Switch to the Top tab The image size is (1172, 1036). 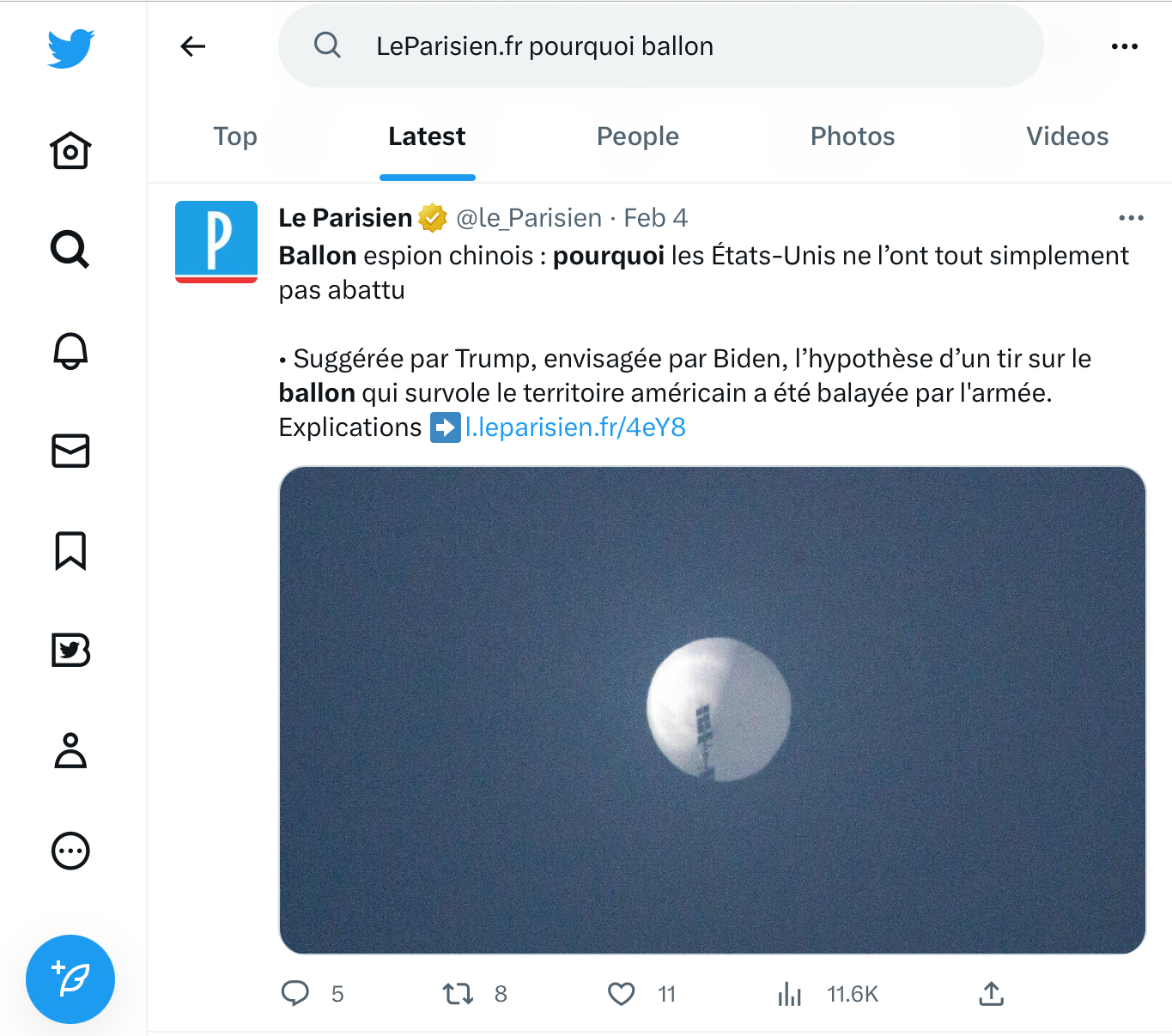click(235, 136)
